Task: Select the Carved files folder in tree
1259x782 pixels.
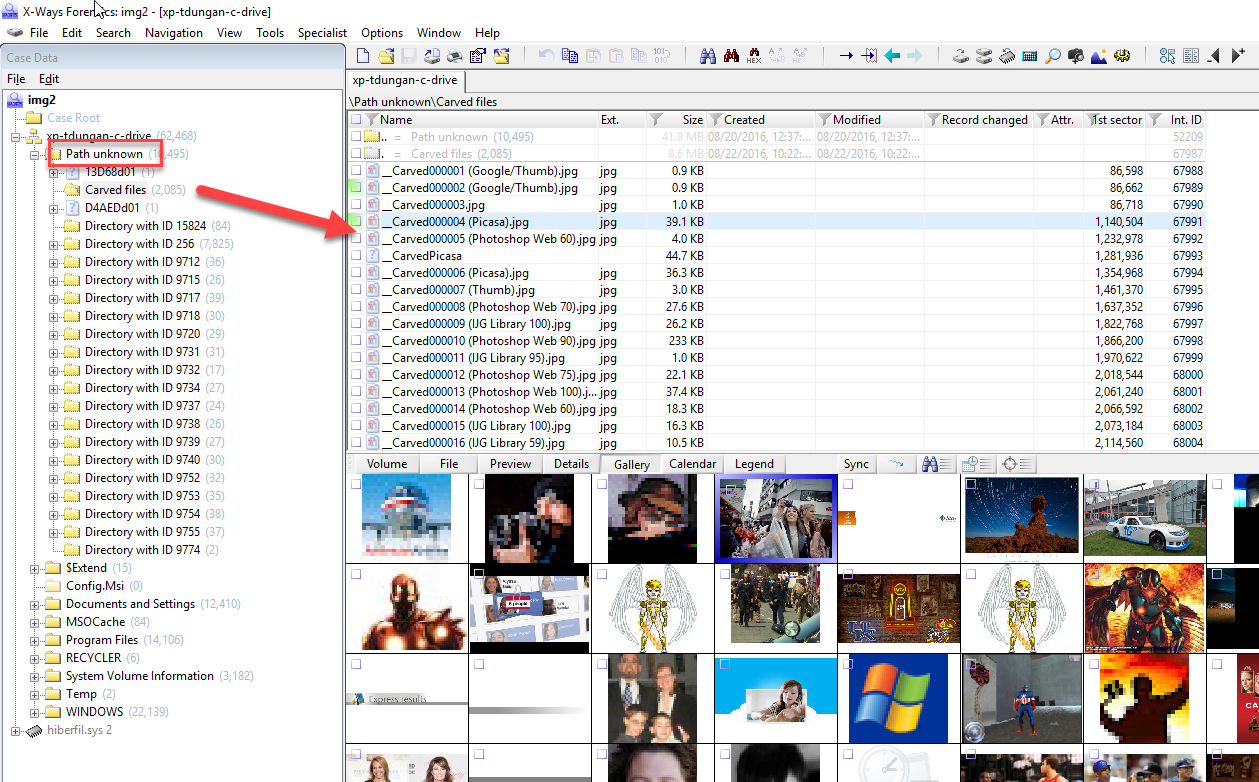Action: tap(115, 190)
